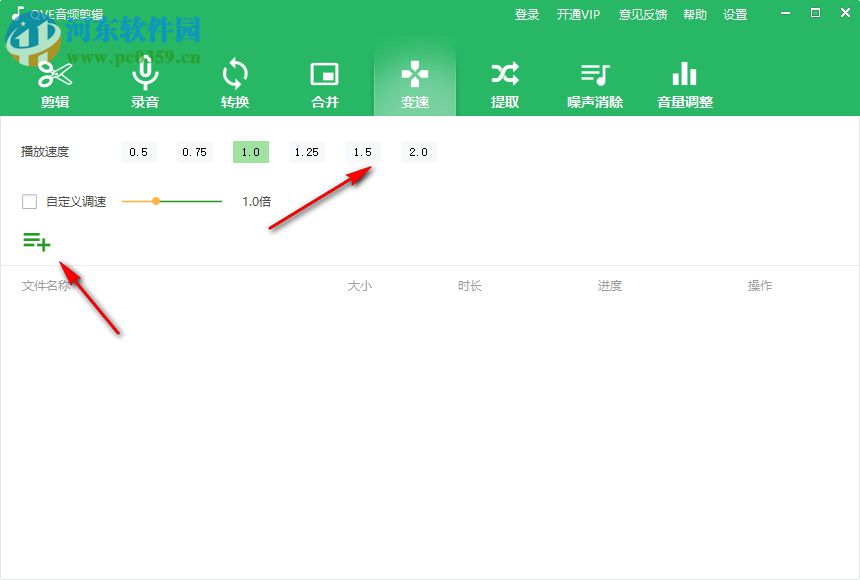This screenshot has width=860, height=580.
Task: Select the 1.25 playback speed preset
Action: click(x=306, y=151)
